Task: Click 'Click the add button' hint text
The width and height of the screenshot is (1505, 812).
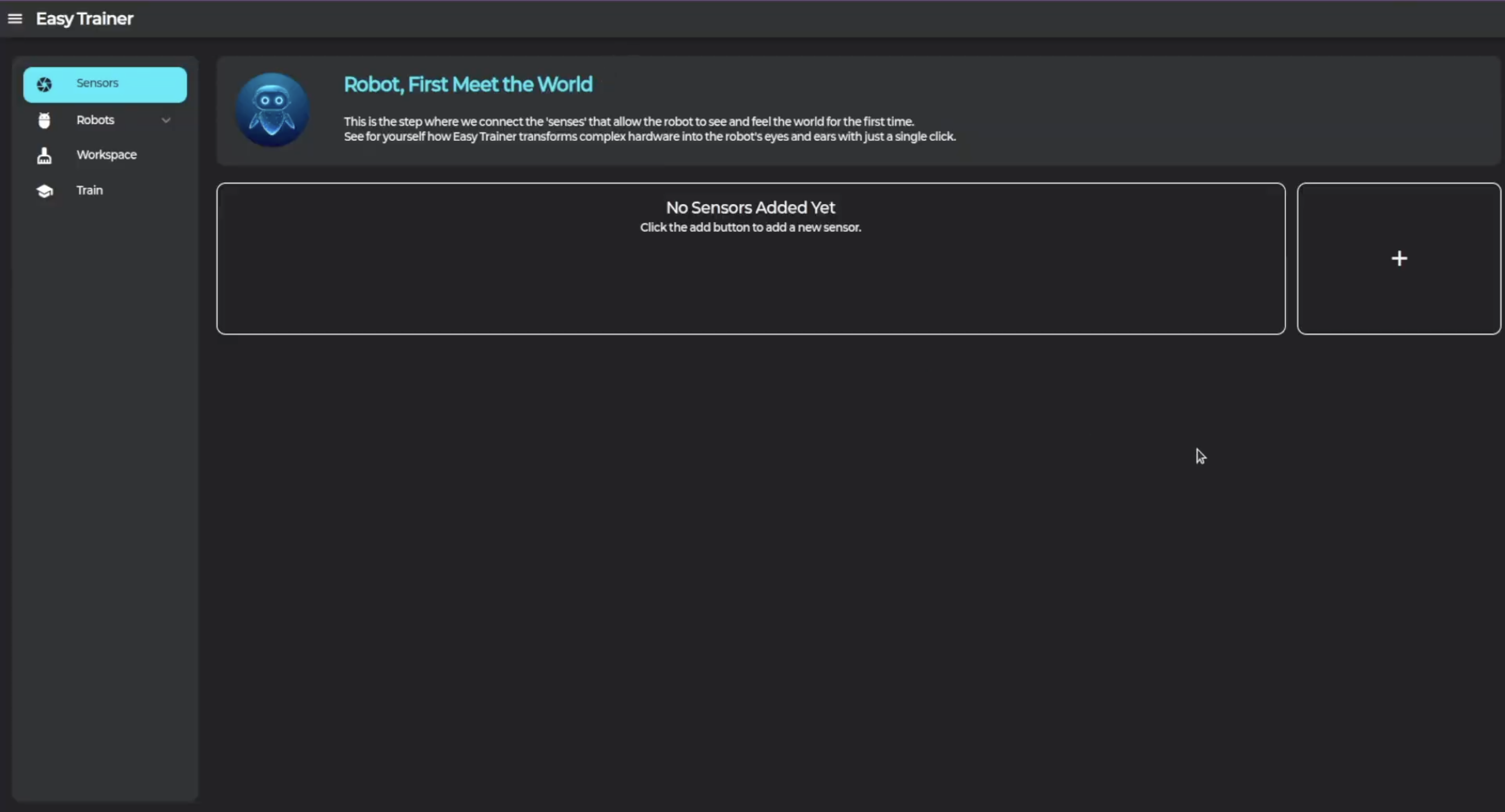Action: pyautogui.click(x=750, y=227)
